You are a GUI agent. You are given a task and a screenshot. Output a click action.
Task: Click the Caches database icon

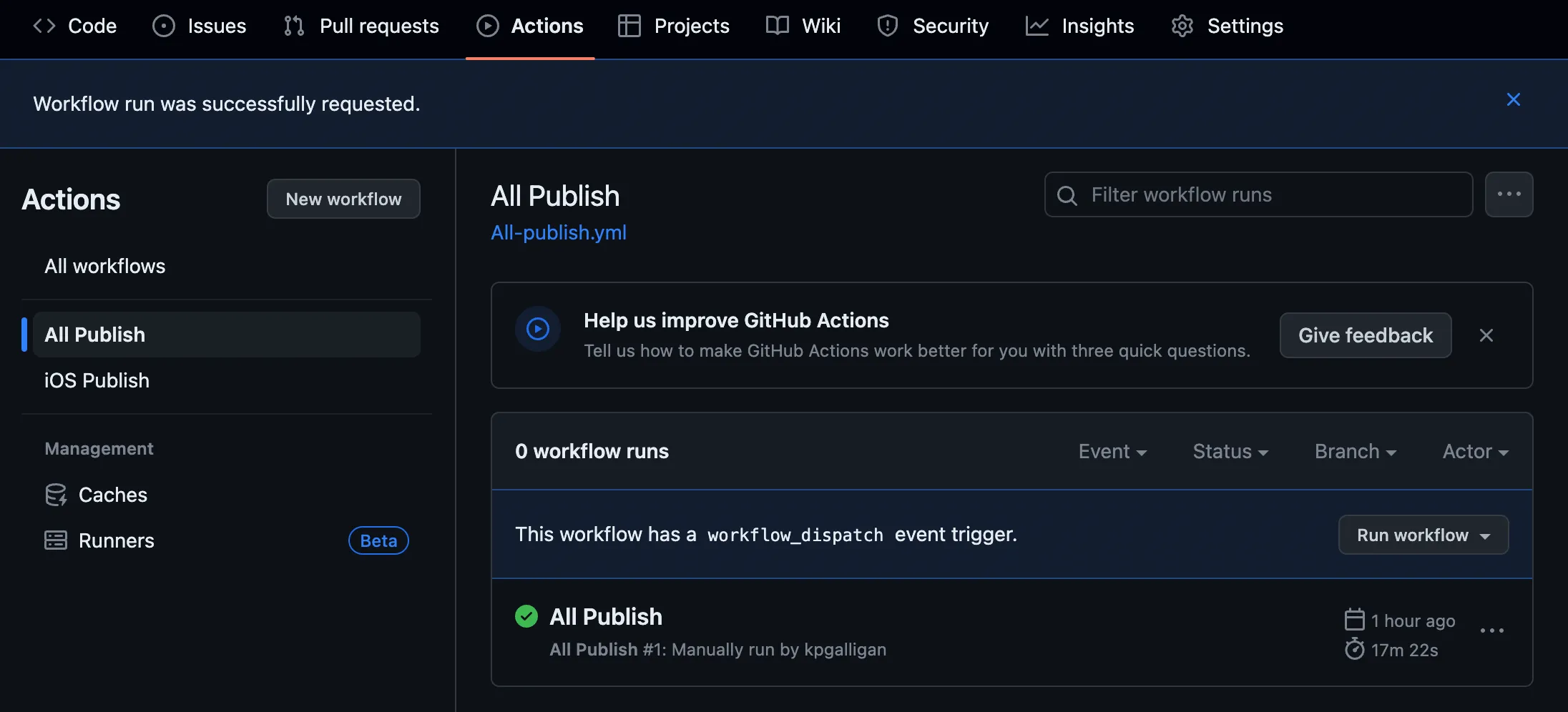pyautogui.click(x=56, y=495)
